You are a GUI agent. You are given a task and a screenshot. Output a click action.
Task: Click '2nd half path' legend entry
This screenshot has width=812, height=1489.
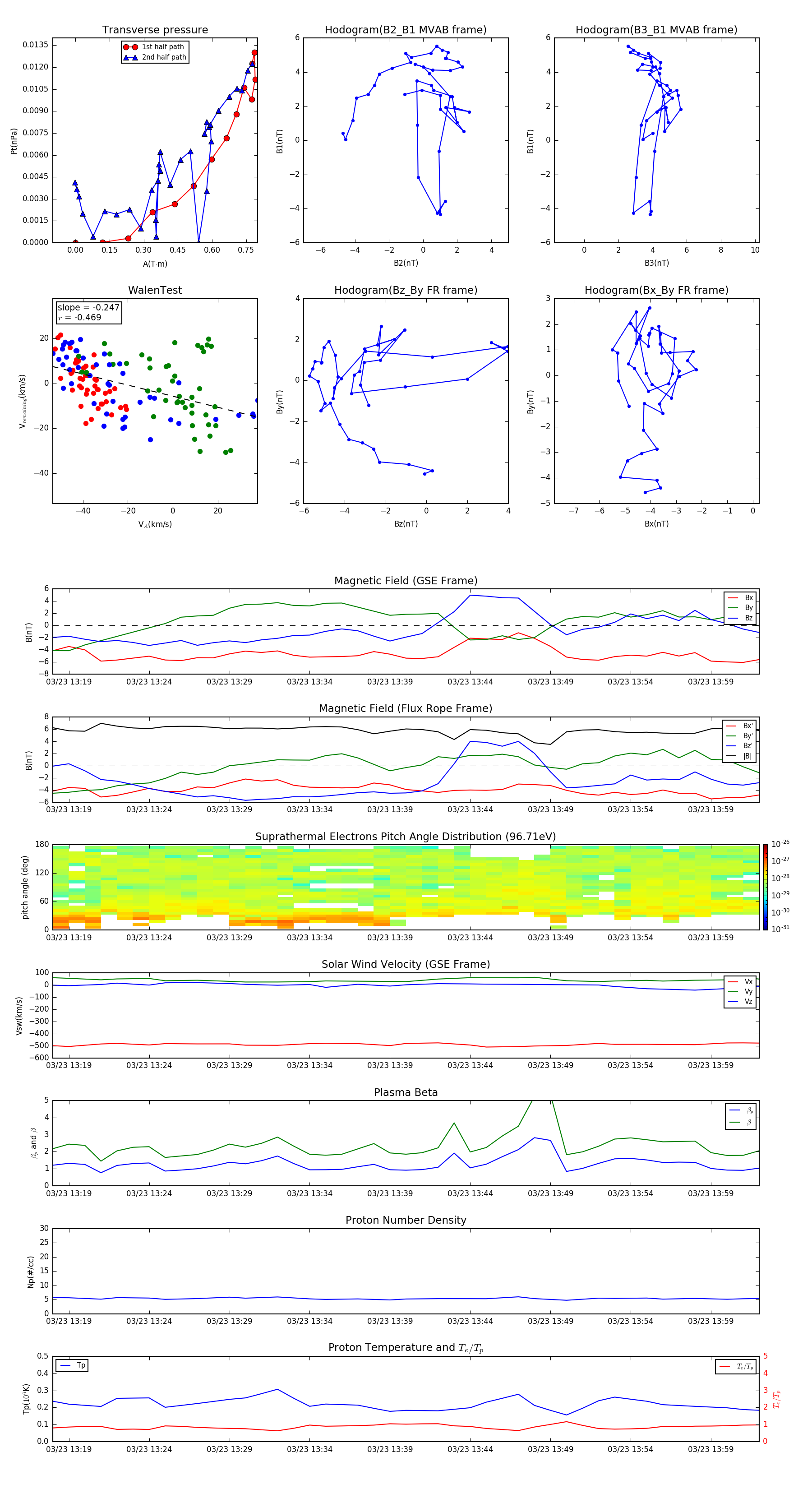pos(155,57)
